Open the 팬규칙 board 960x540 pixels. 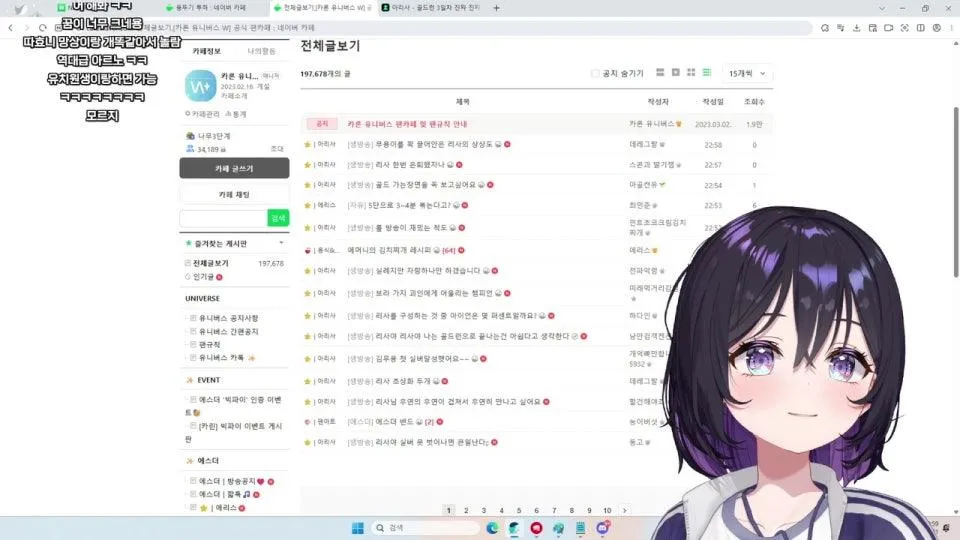click(209, 345)
